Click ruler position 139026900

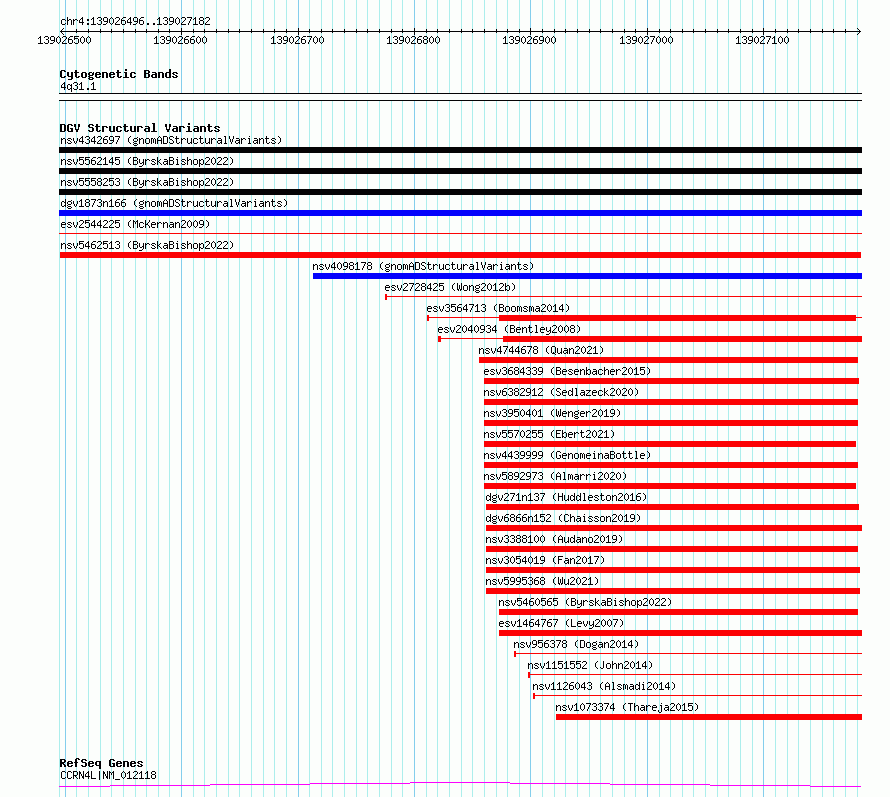(x=529, y=40)
